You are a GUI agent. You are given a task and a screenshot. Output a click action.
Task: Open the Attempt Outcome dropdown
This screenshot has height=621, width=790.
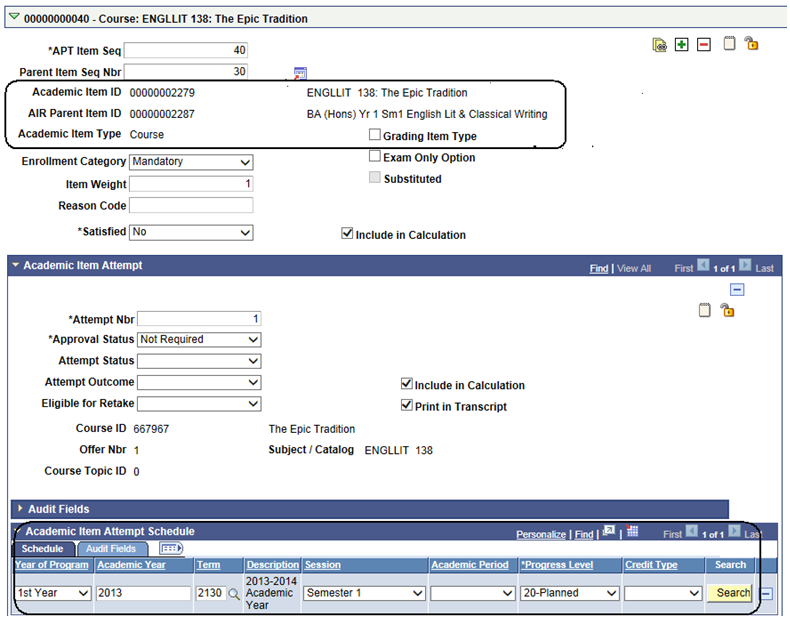199,382
